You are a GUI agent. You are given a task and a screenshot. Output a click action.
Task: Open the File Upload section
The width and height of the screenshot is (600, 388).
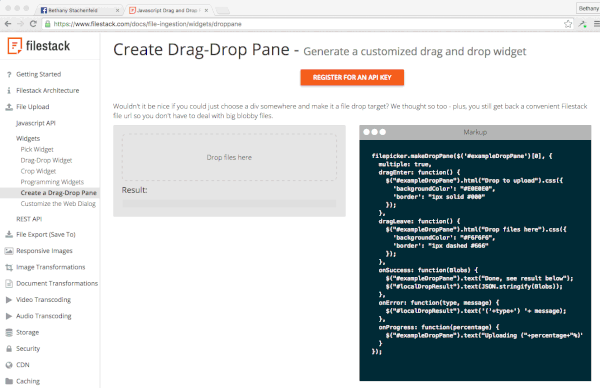(33, 107)
